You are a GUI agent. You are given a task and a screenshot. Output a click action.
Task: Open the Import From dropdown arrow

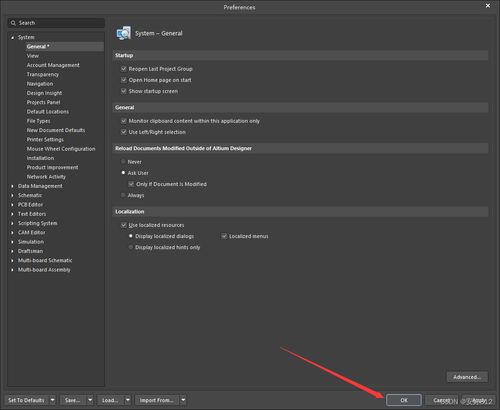pyautogui.click(x=183, y=400)
